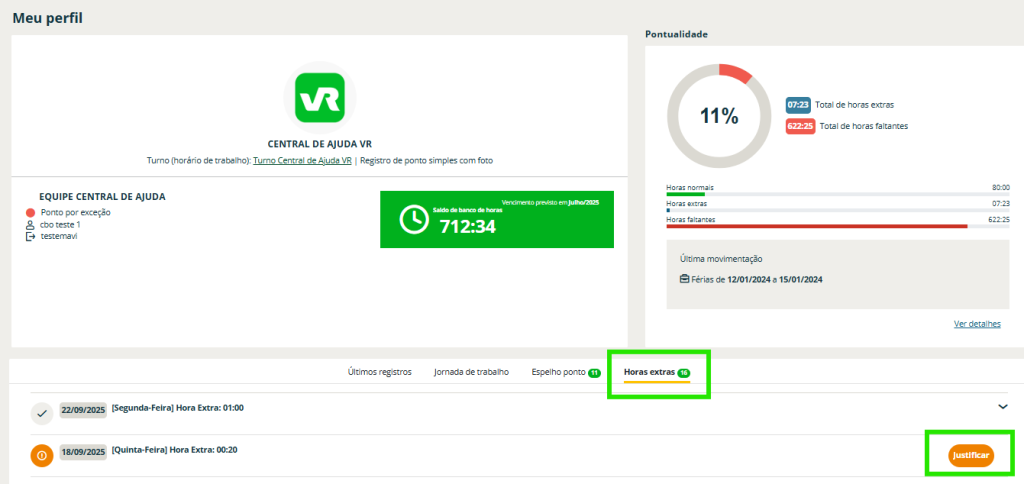Image resolution: width=1024 pixels, height=484 pixels.
Task: Open the Ver detalhes link
Action: (x=977, y=324)
